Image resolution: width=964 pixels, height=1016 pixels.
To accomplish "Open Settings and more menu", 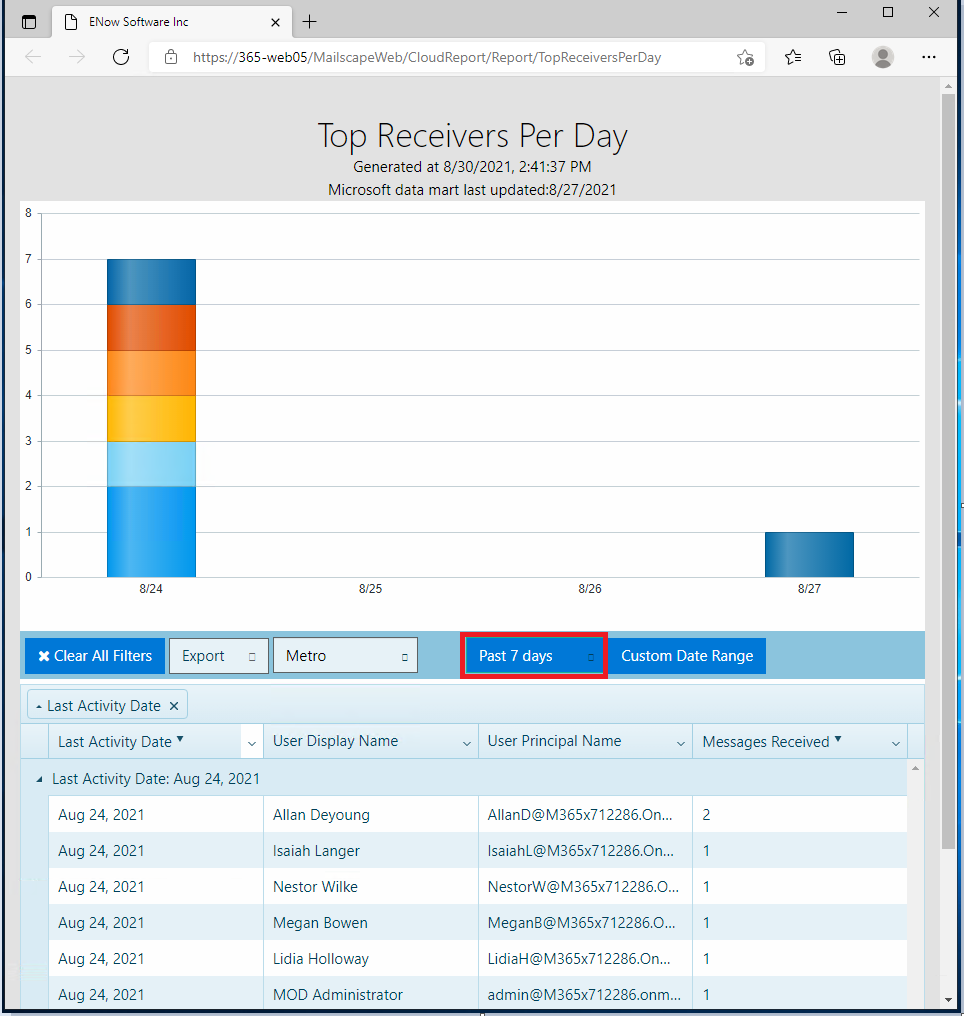I will (x=928, y=57).
